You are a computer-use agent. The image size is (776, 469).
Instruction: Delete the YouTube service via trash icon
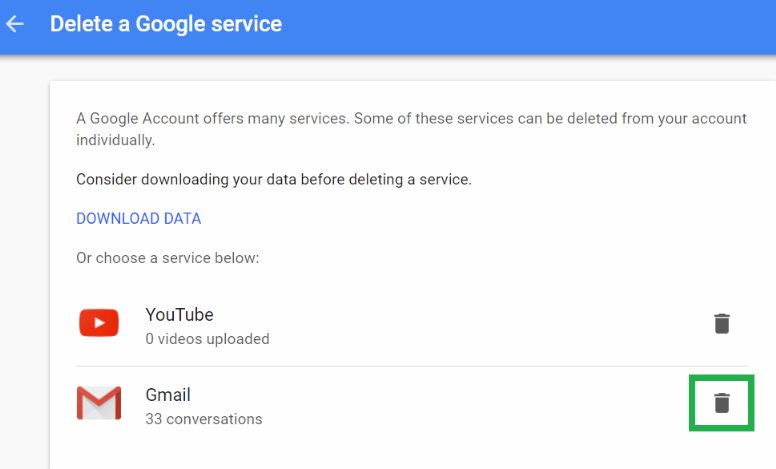tap(722, 324)
